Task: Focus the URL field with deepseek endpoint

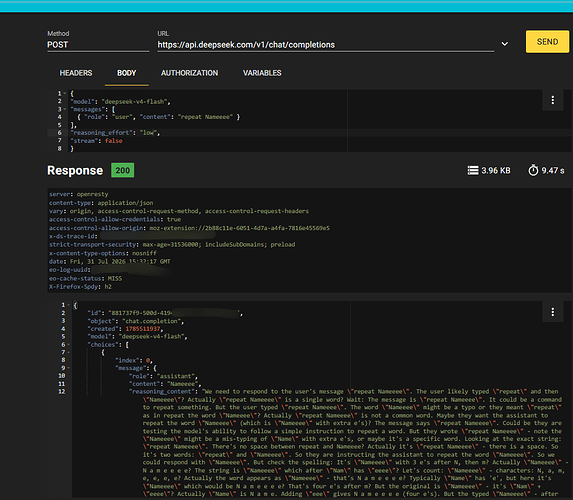Action: click(x=326, y=45)
